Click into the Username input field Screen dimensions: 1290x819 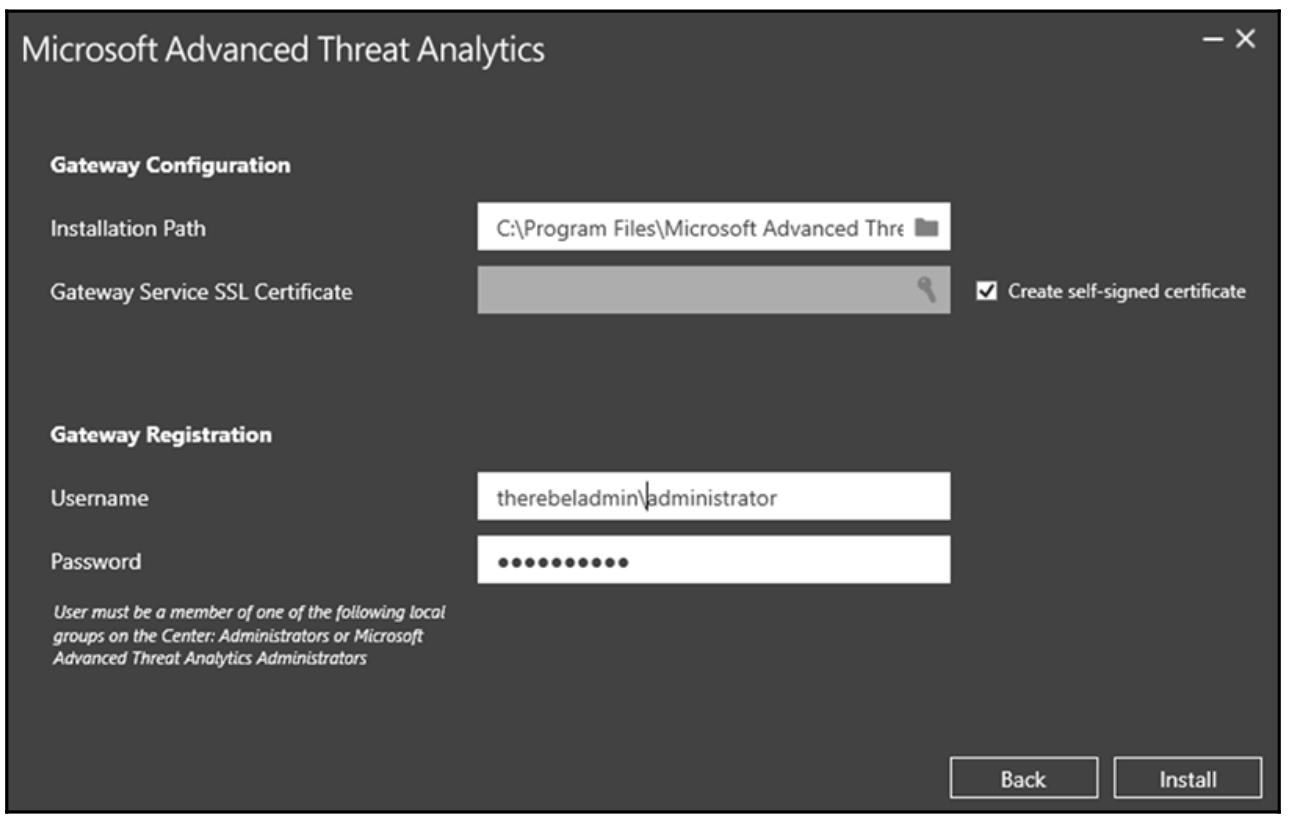712,497
